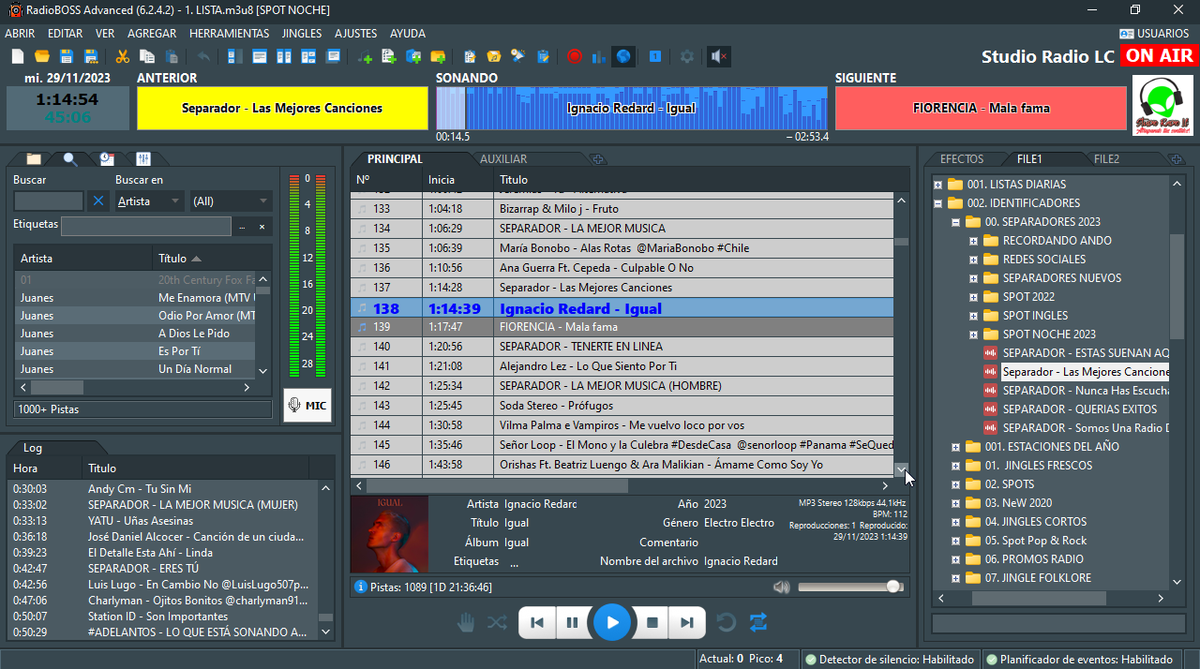Switch to the AUXILIAR playlist tab

(503, 159)
